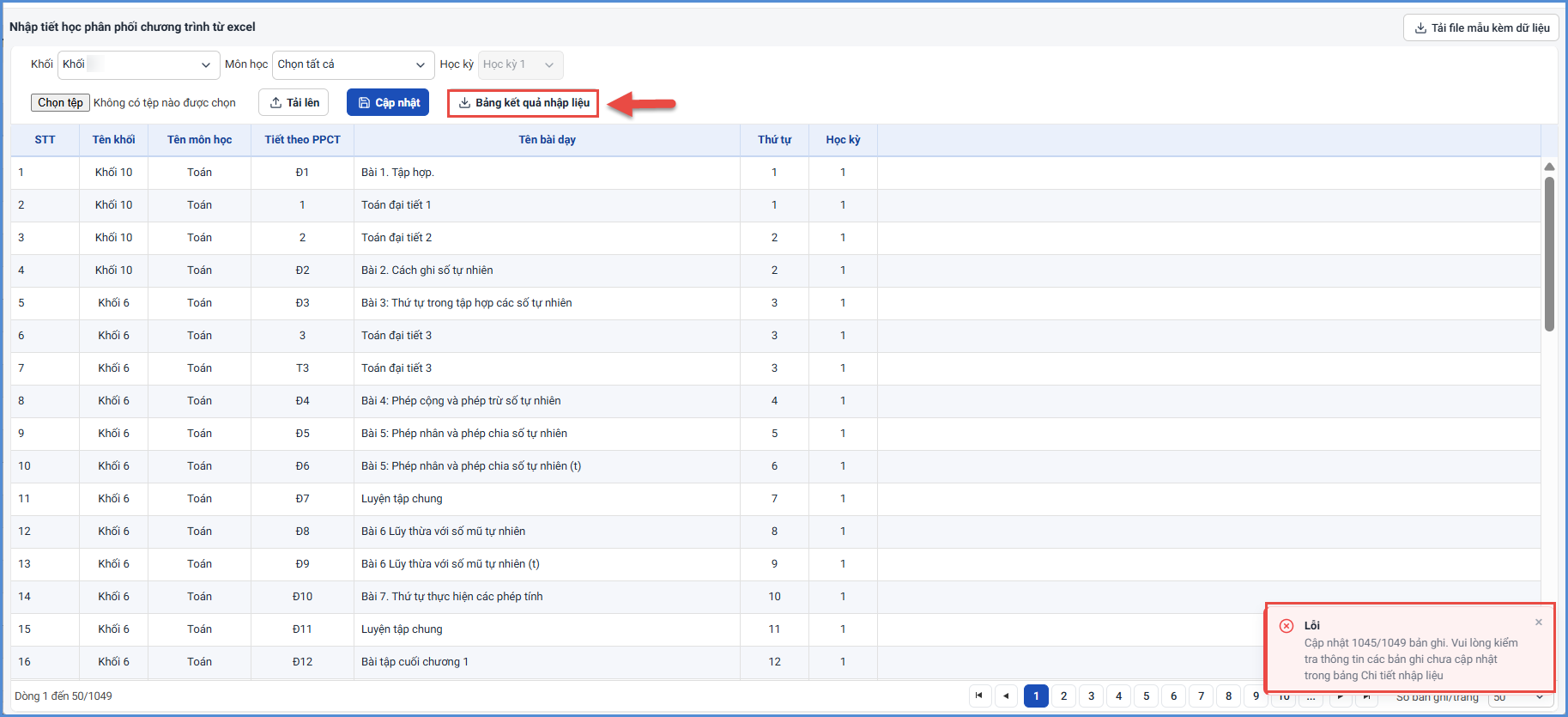Click the Chọn tệp file chooser button

(60, 103)
